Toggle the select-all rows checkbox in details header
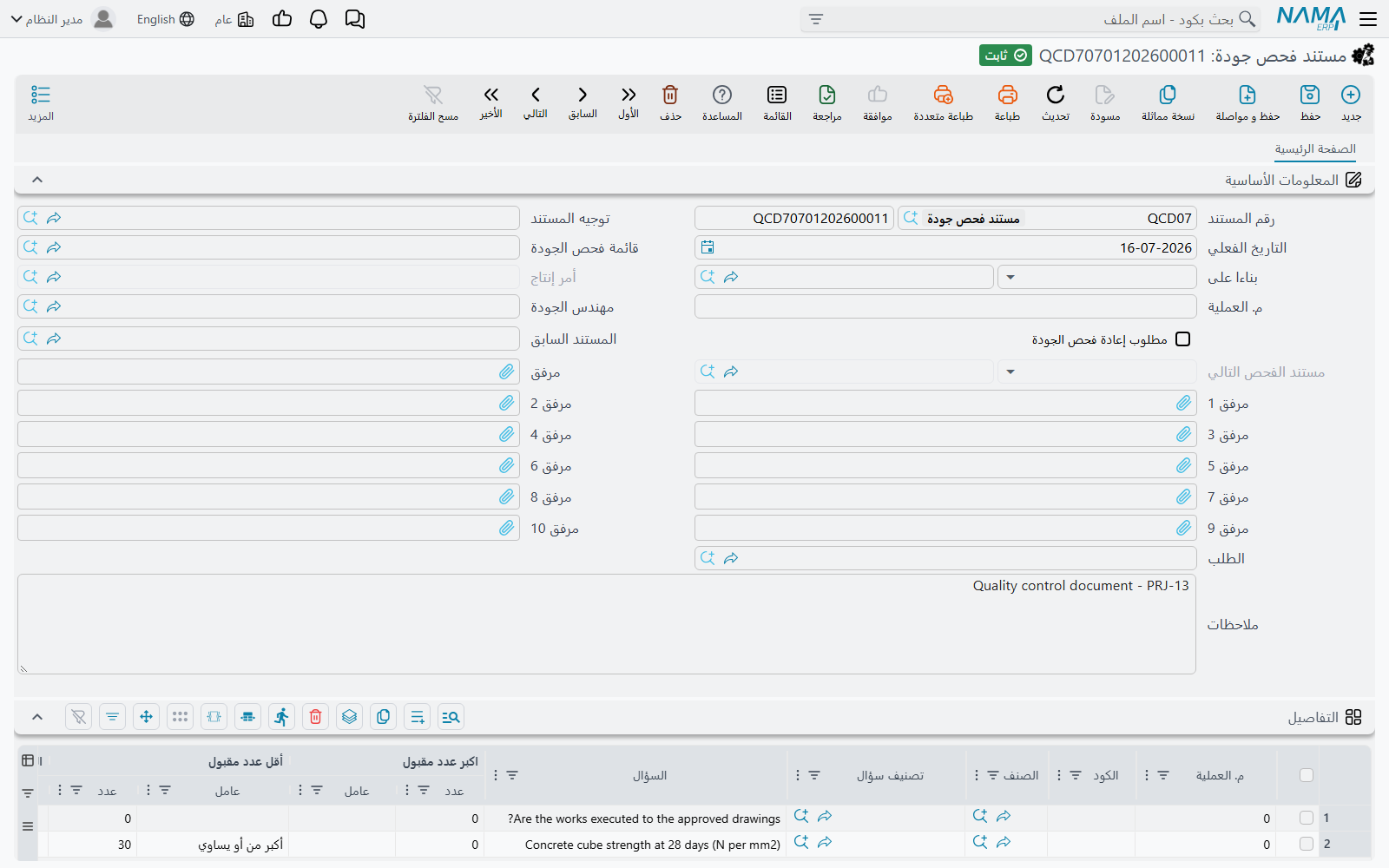The image size is (1389, 868). tap(1307, 775)
